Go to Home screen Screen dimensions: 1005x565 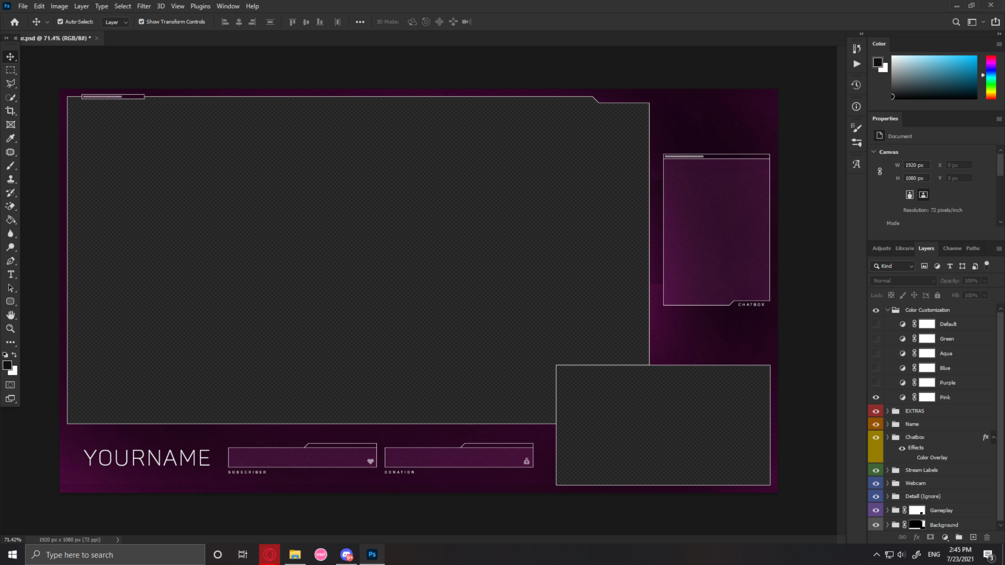coord(14,22)
